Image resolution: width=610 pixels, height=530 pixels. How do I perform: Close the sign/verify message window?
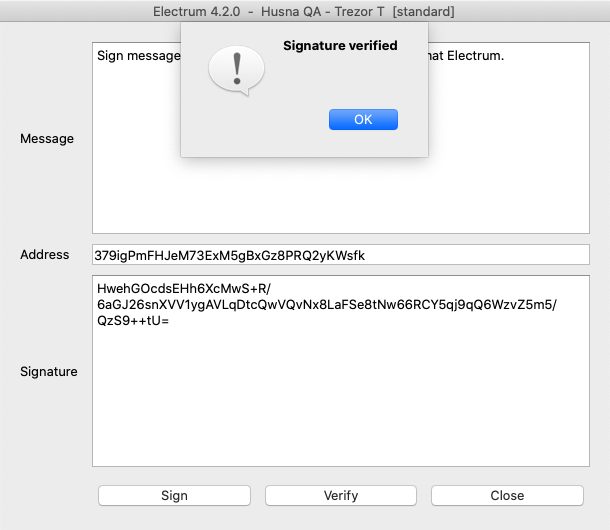pyautogui.click(x=507, y=495)
